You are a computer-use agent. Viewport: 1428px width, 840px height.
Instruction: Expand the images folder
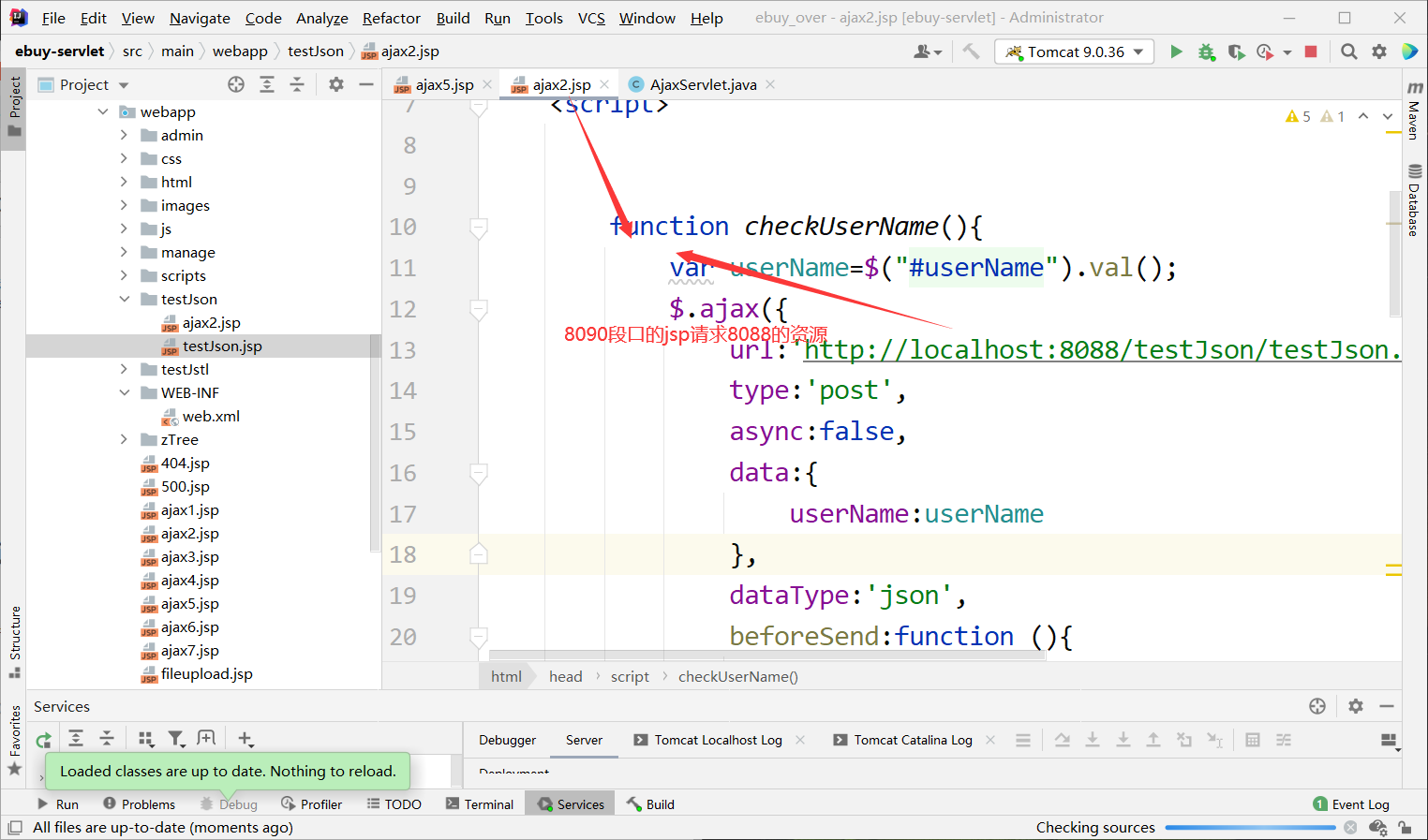(x=124, y=205)
